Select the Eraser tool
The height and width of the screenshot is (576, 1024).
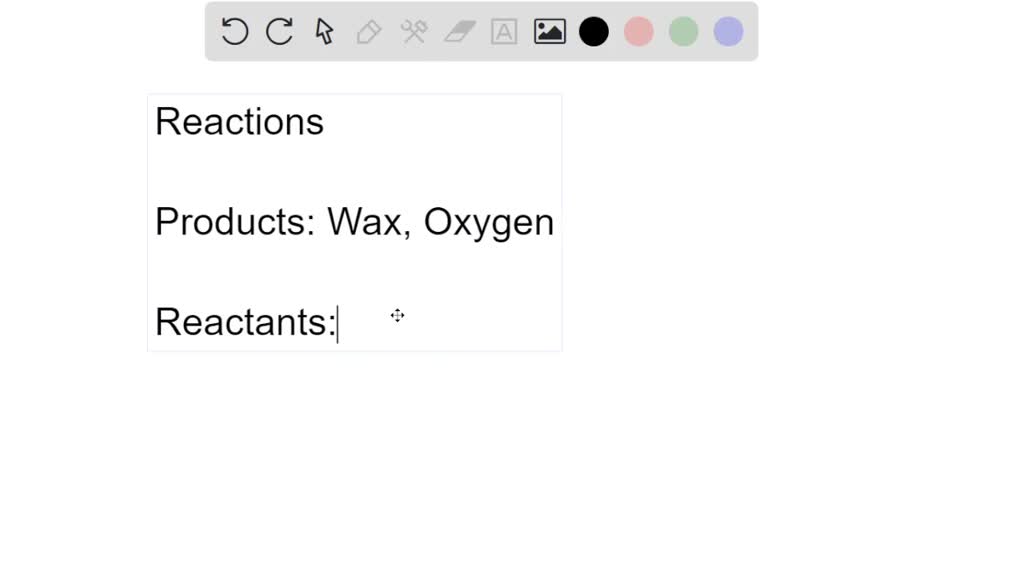tap(458, 31)
